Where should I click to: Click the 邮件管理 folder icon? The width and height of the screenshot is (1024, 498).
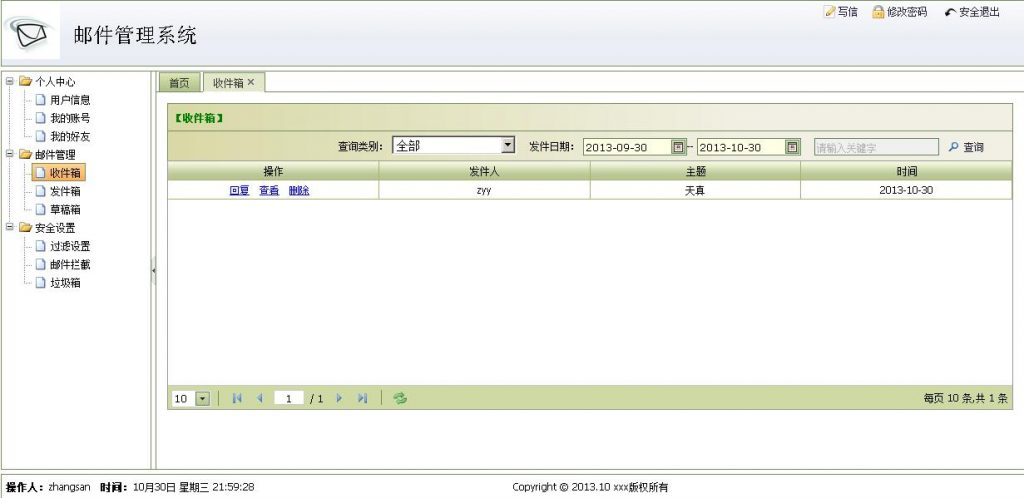(25, 155)
